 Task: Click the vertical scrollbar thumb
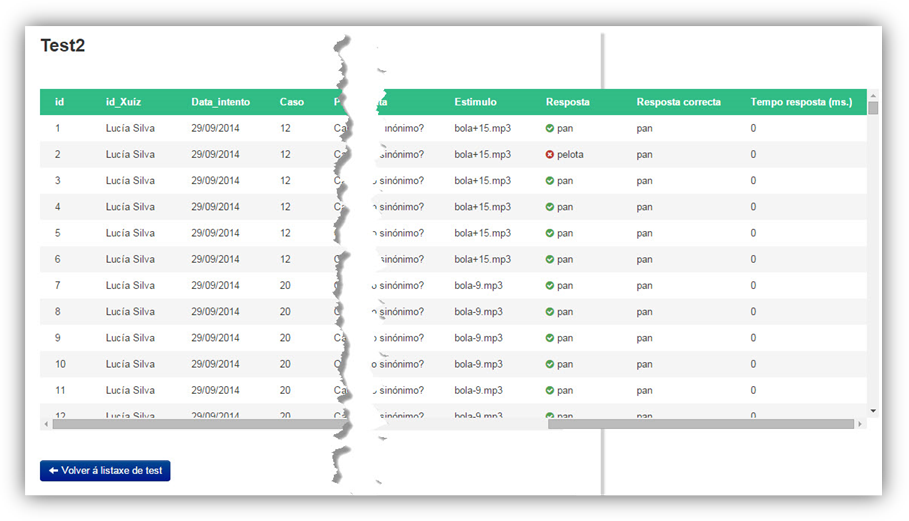pyautogui.click(x=873, y=109)
